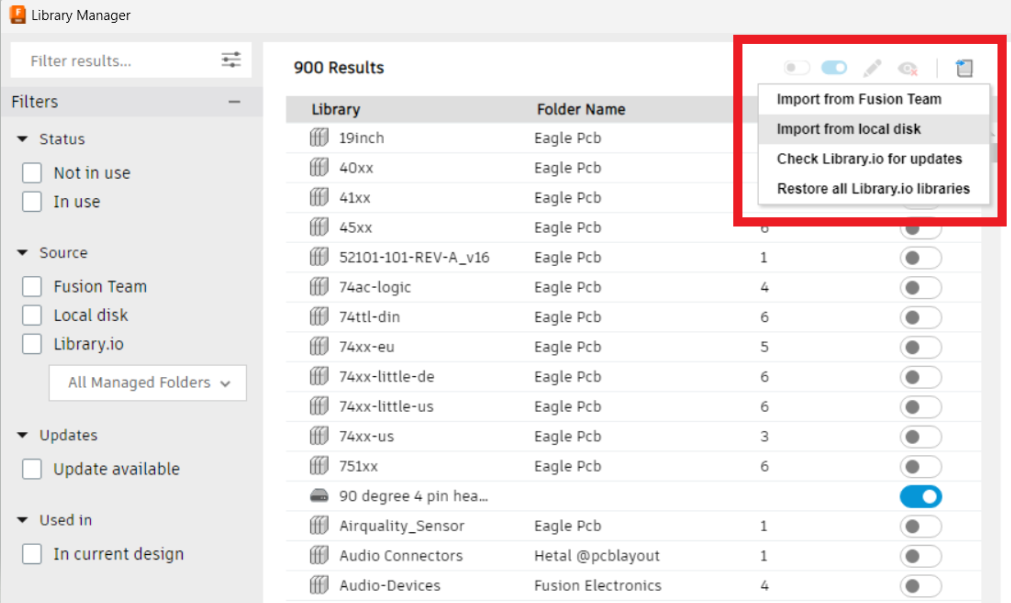Screen dimensions: 1011x603
Task: Click the import library icon
Action: click(x=964, y=68)
